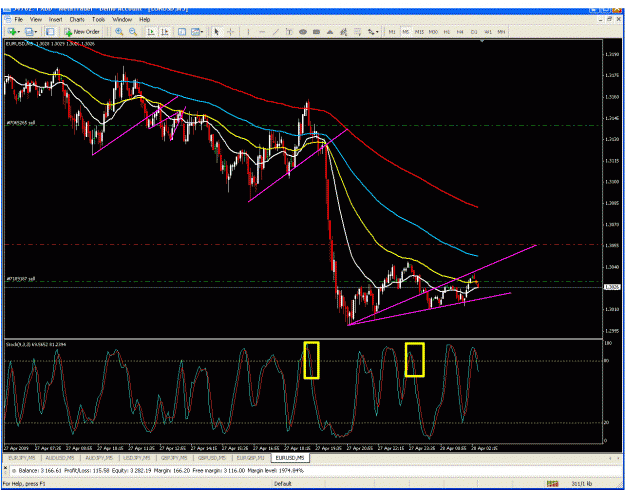Click the 1.3026 current price label
The image size is (625, 490).
(610, 287)
